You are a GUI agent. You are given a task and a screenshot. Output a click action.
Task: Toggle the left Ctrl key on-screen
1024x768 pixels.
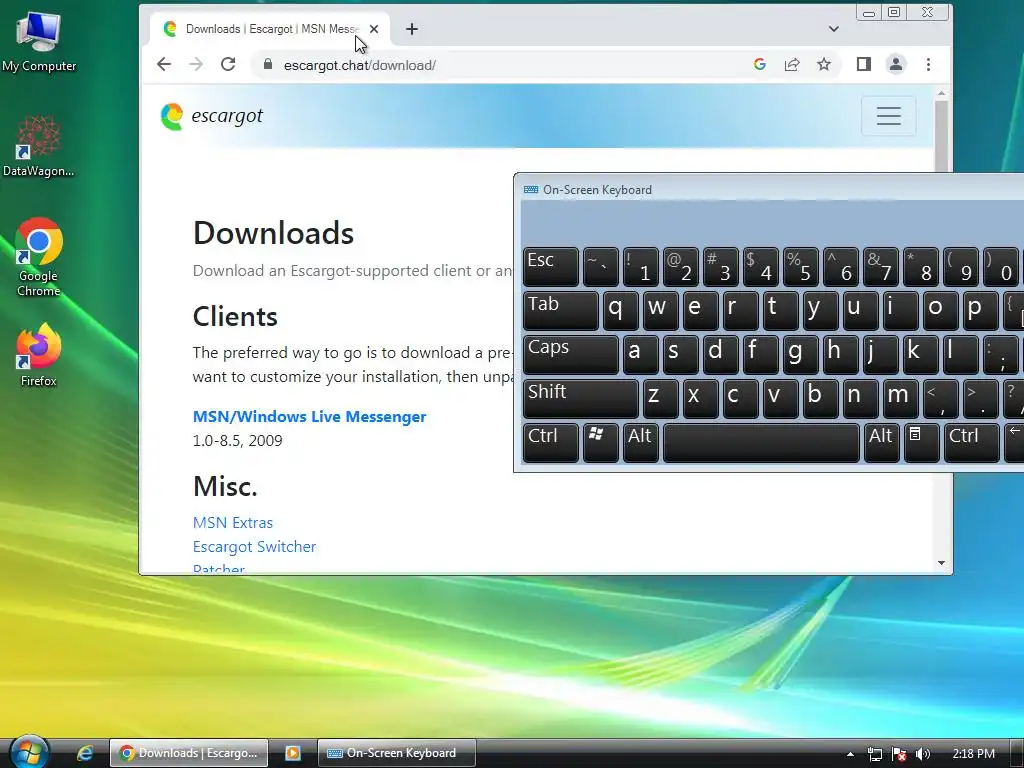551,443
